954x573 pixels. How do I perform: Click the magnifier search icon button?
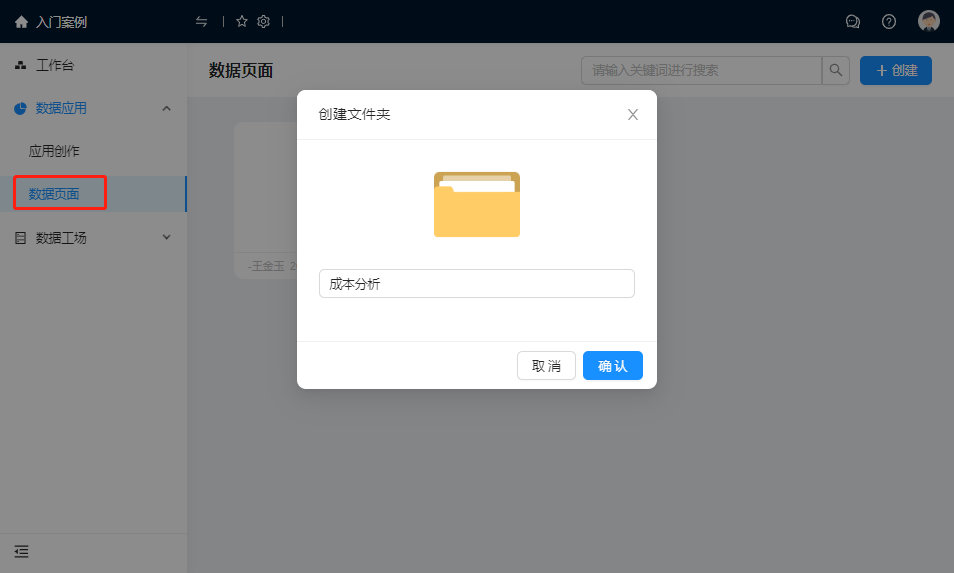coord(835,71)
